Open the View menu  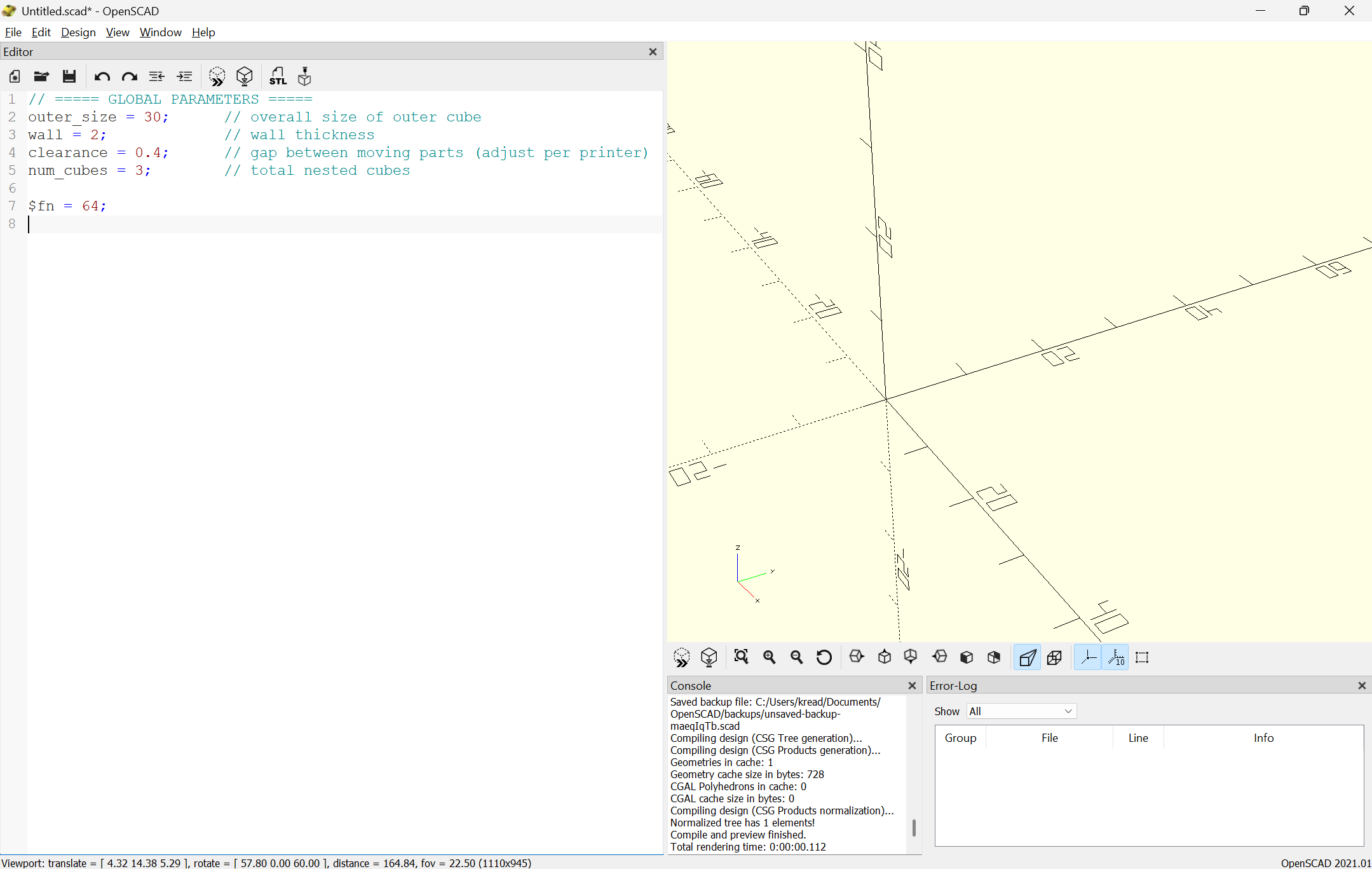(118, 32)
